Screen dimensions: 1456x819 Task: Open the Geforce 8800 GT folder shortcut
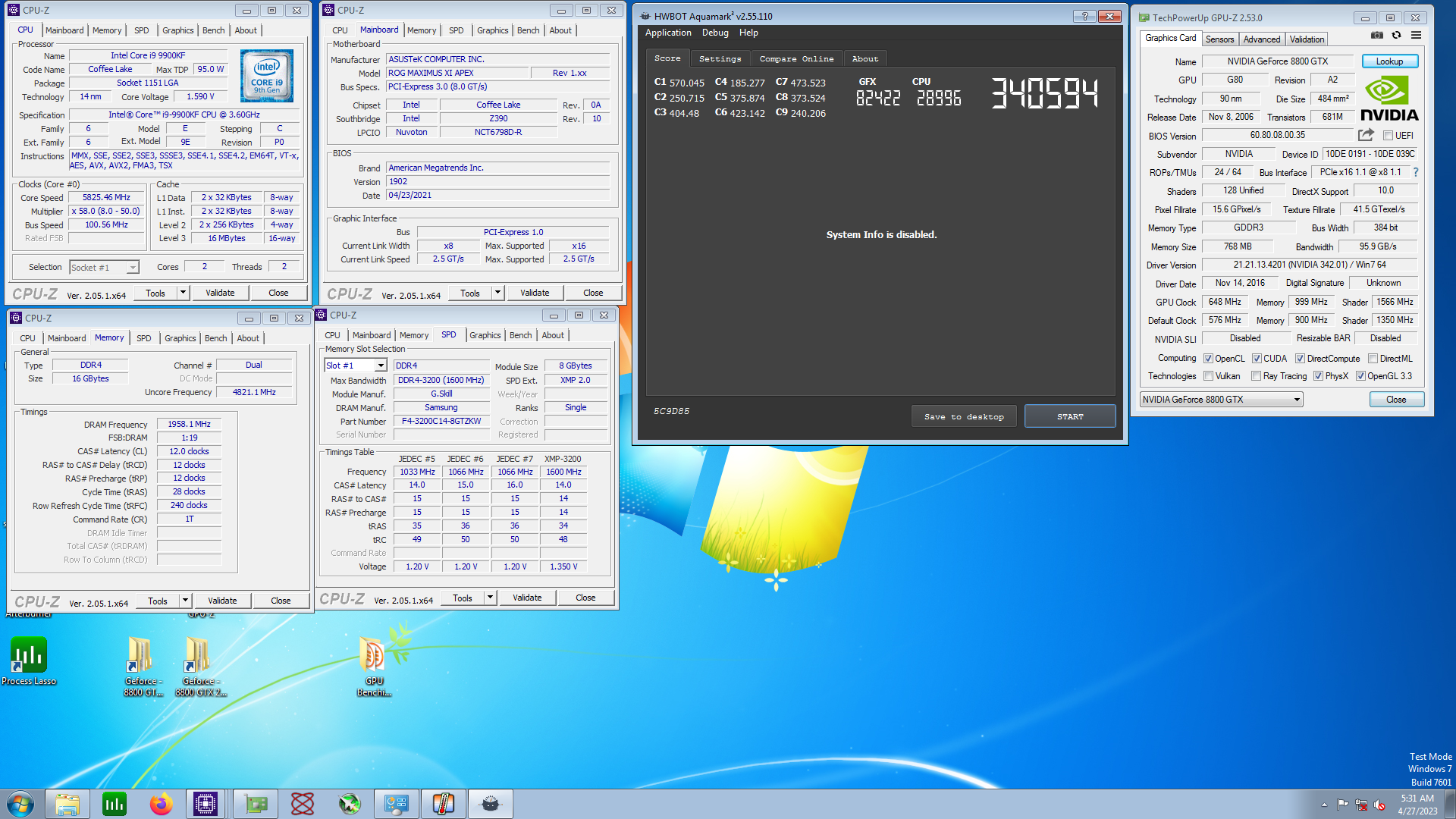(142, 667)
